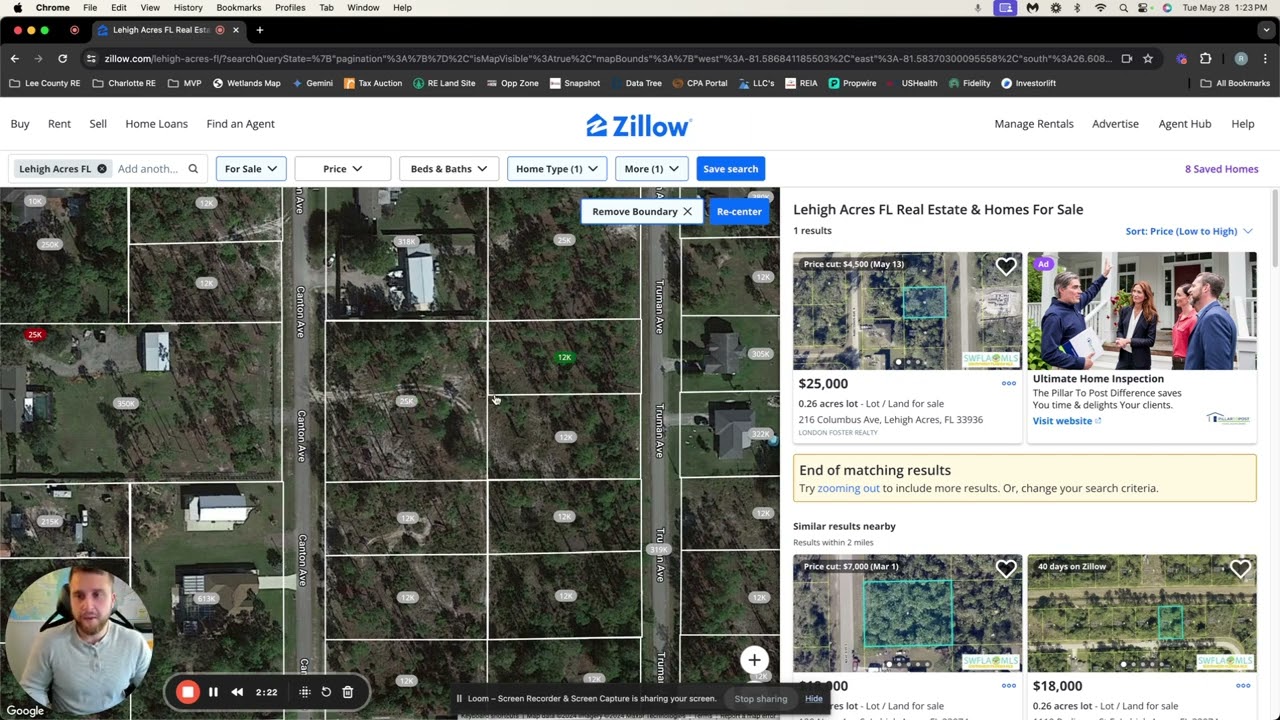Image resolution: width=1280 pixels, height=720 pixels.
Task: Open All Bookmarks folder
Action: click(1235, 83)
